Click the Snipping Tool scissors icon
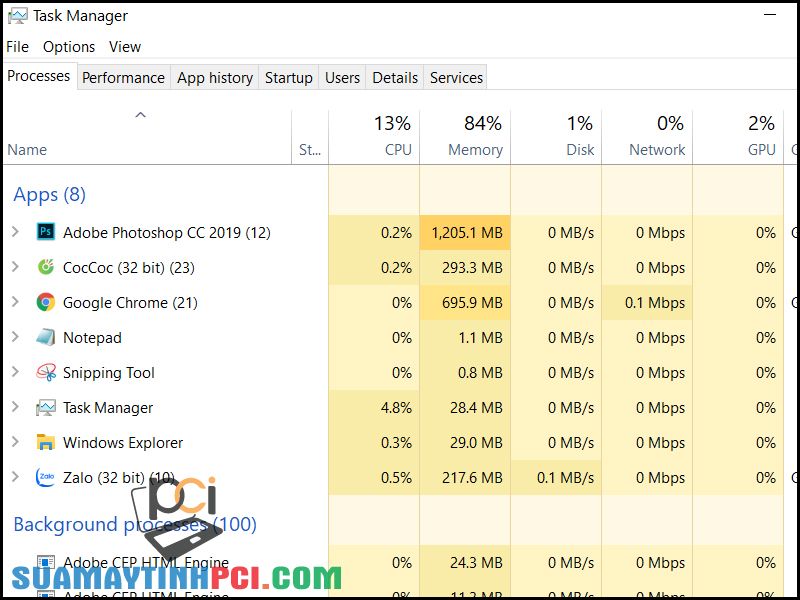This screenshot has width=800, height=600. point(46,372)
